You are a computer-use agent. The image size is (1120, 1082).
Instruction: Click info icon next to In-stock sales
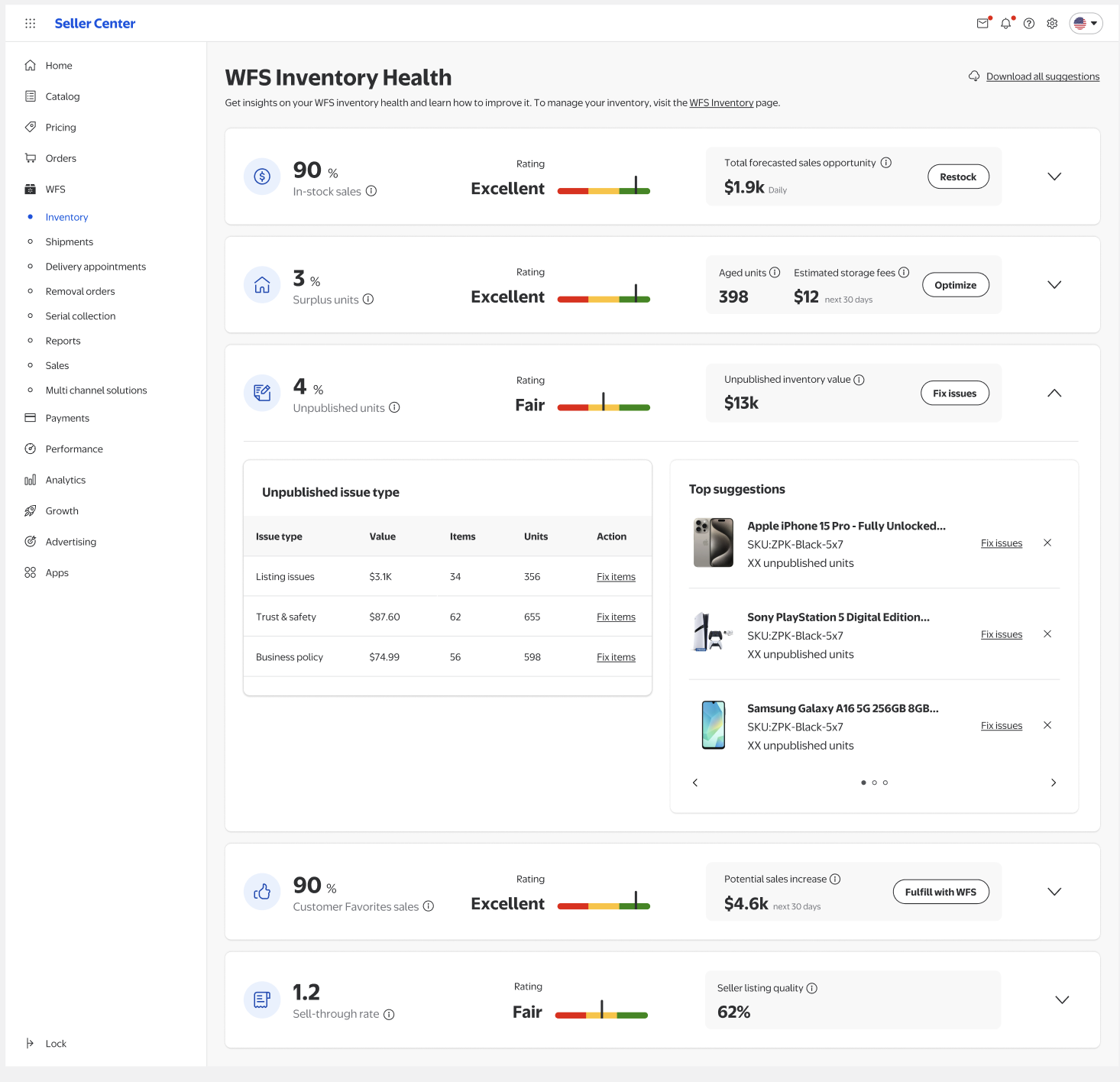(x=371, y=191)
